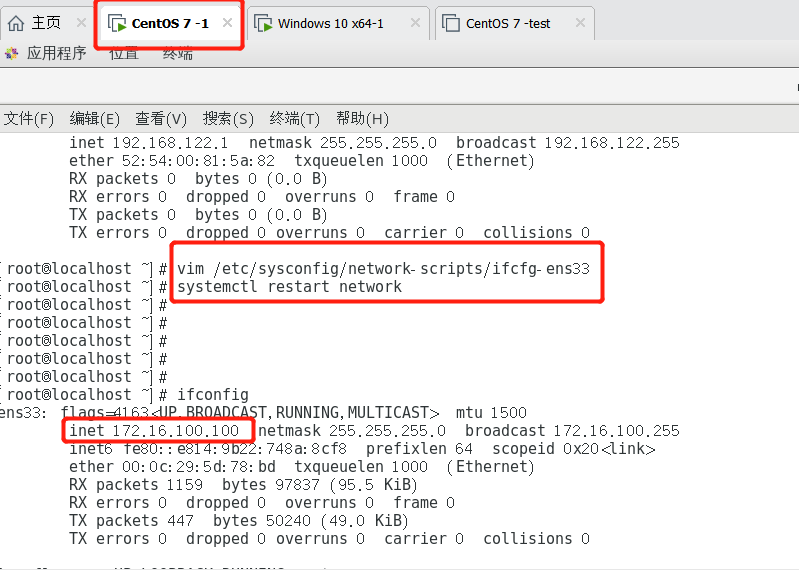The image size is (799, 570).
Task: Click the VM icon on Windows 10 x64-1 tab
Action: [x=263, y=23]
